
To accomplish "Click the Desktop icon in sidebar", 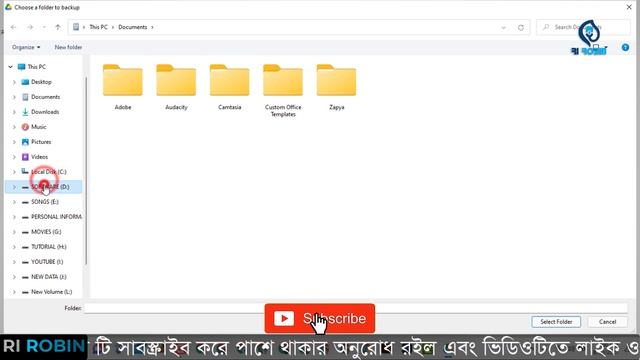I will coord(25,82).
